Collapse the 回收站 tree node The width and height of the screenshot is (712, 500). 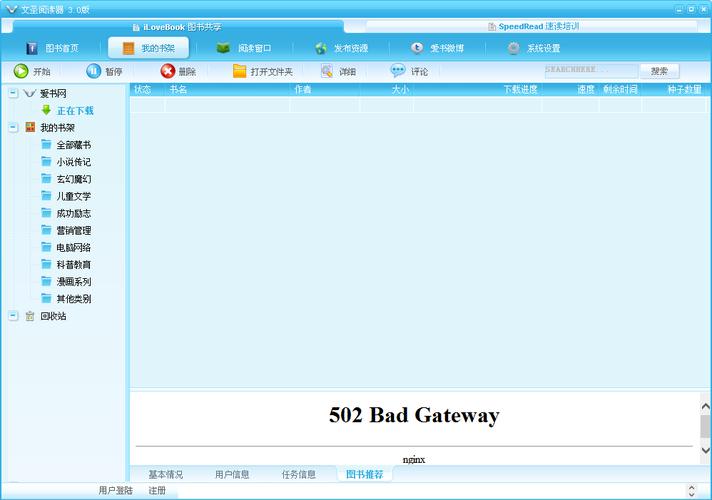coord(13,316)
